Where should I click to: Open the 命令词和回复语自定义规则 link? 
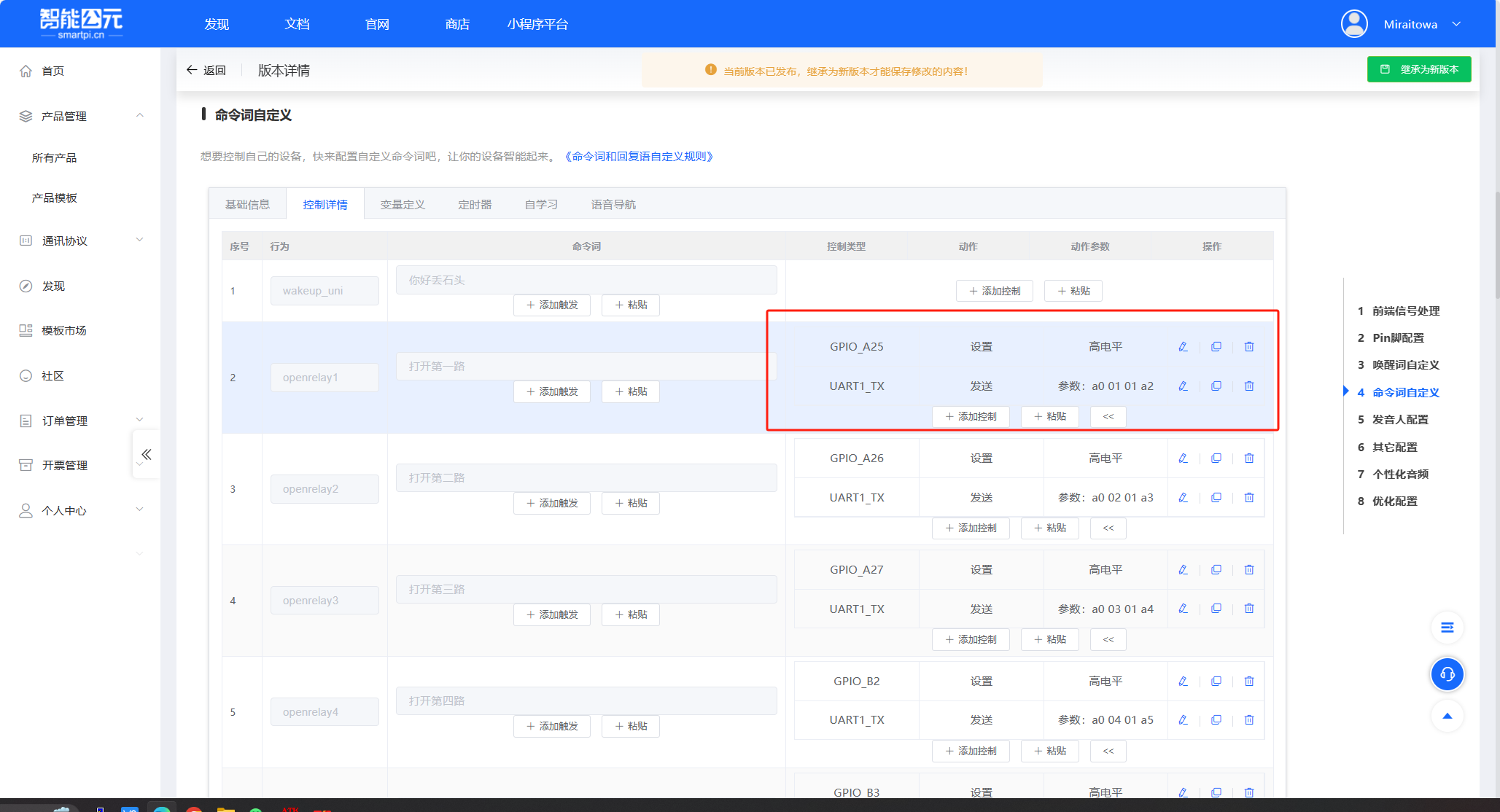click(638, 157)
